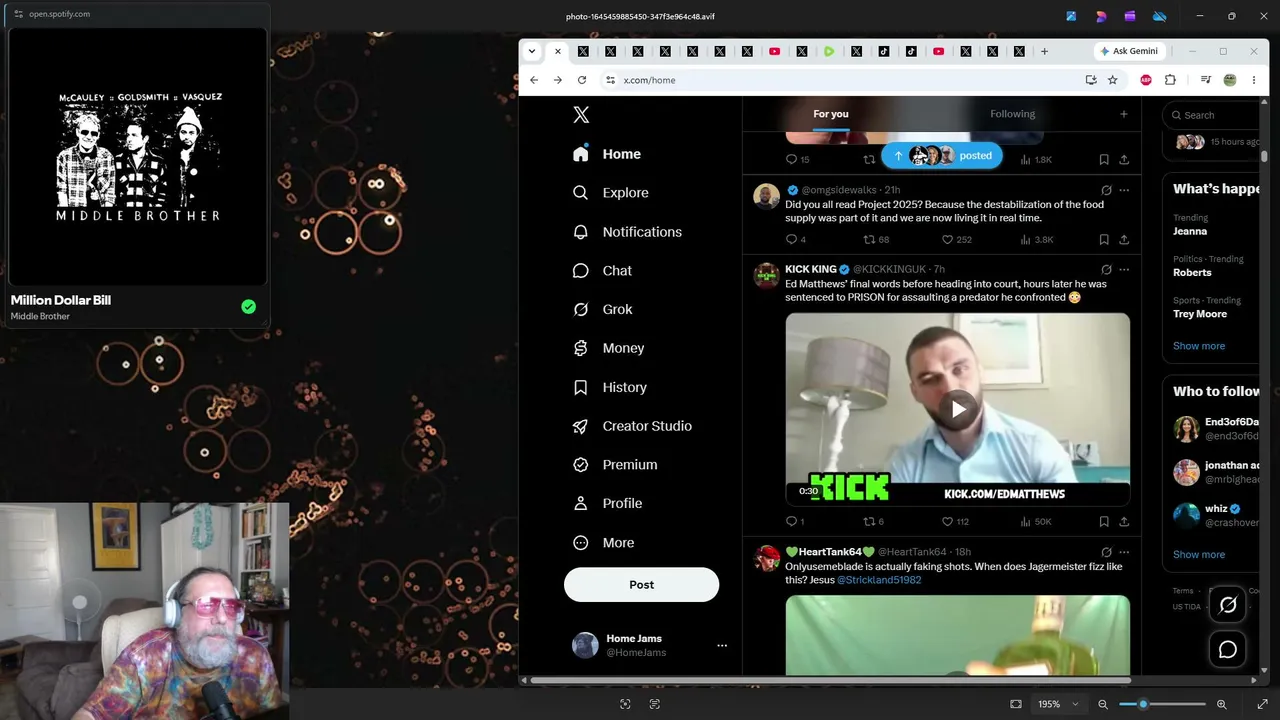Click the Ask Gemini button
The image size is (1280, 720).
1129,51
